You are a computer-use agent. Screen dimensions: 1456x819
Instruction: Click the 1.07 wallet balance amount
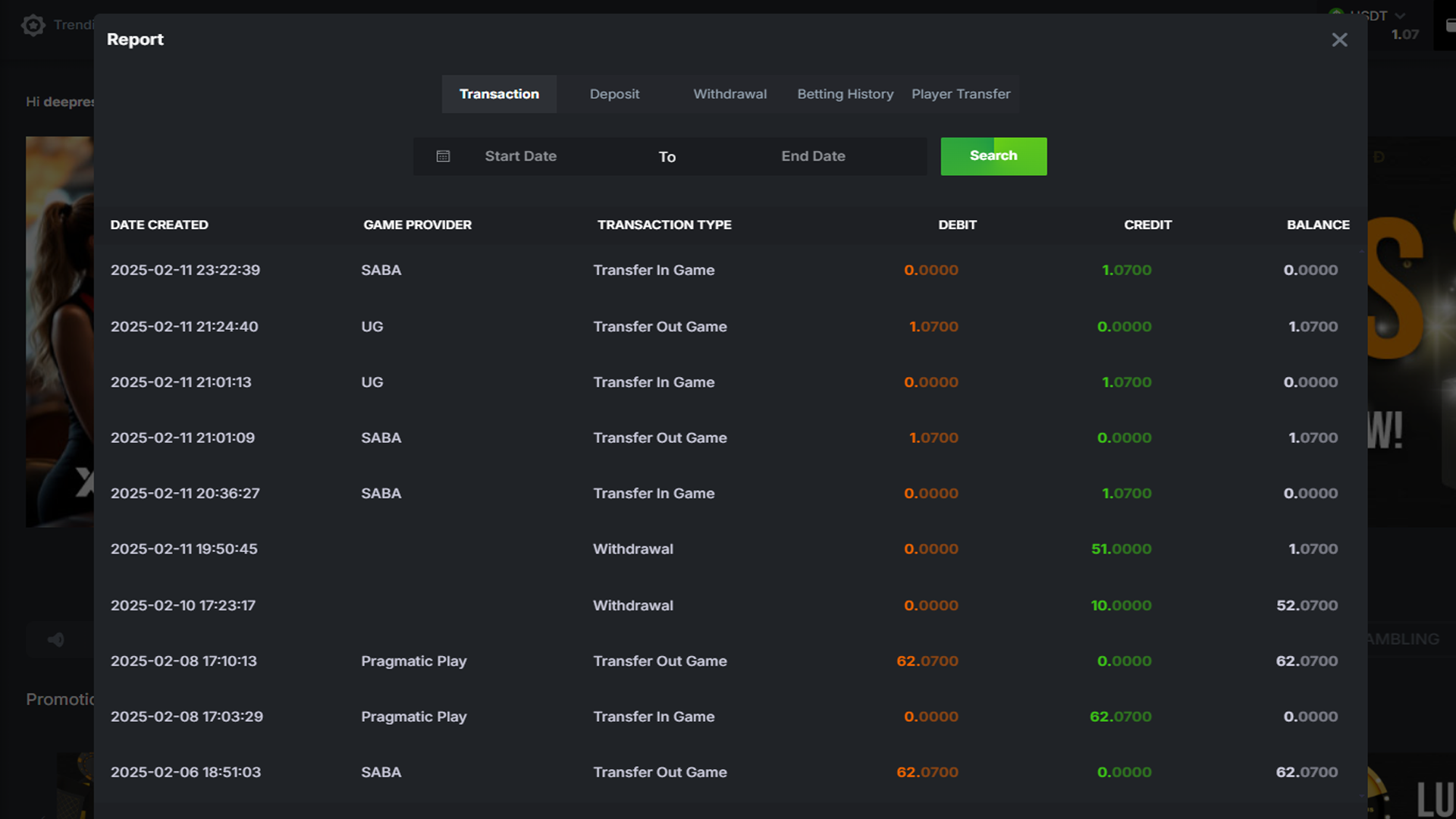[1404, 35]
